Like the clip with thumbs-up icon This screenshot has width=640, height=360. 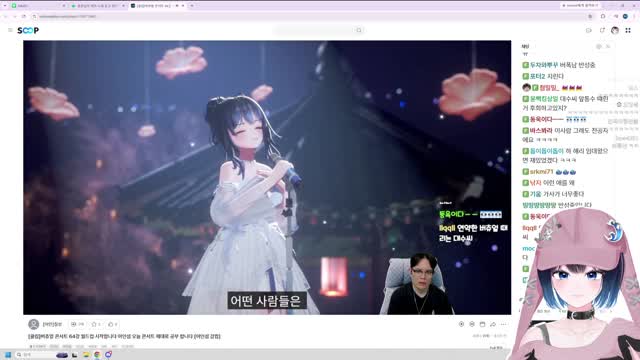click(x=110, y=324)
